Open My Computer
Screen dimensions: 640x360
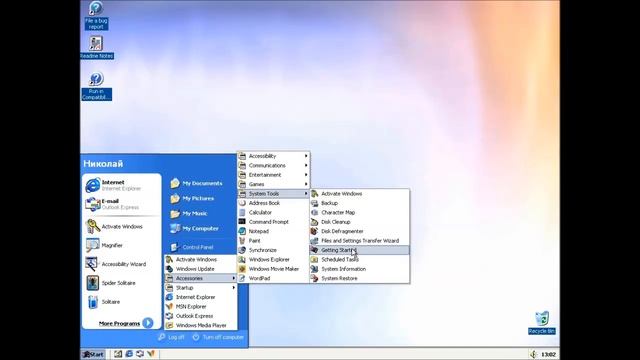tap(195, 229)
